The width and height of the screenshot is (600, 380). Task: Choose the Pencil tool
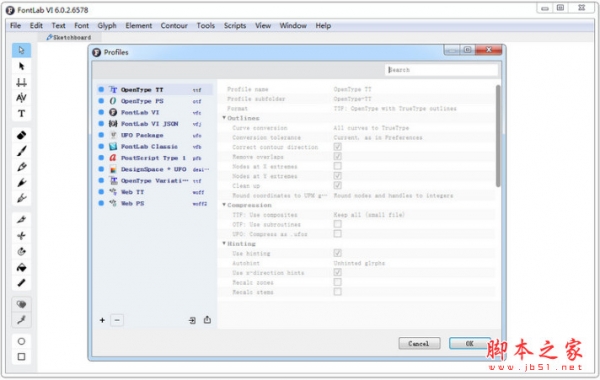coord(21,167)
